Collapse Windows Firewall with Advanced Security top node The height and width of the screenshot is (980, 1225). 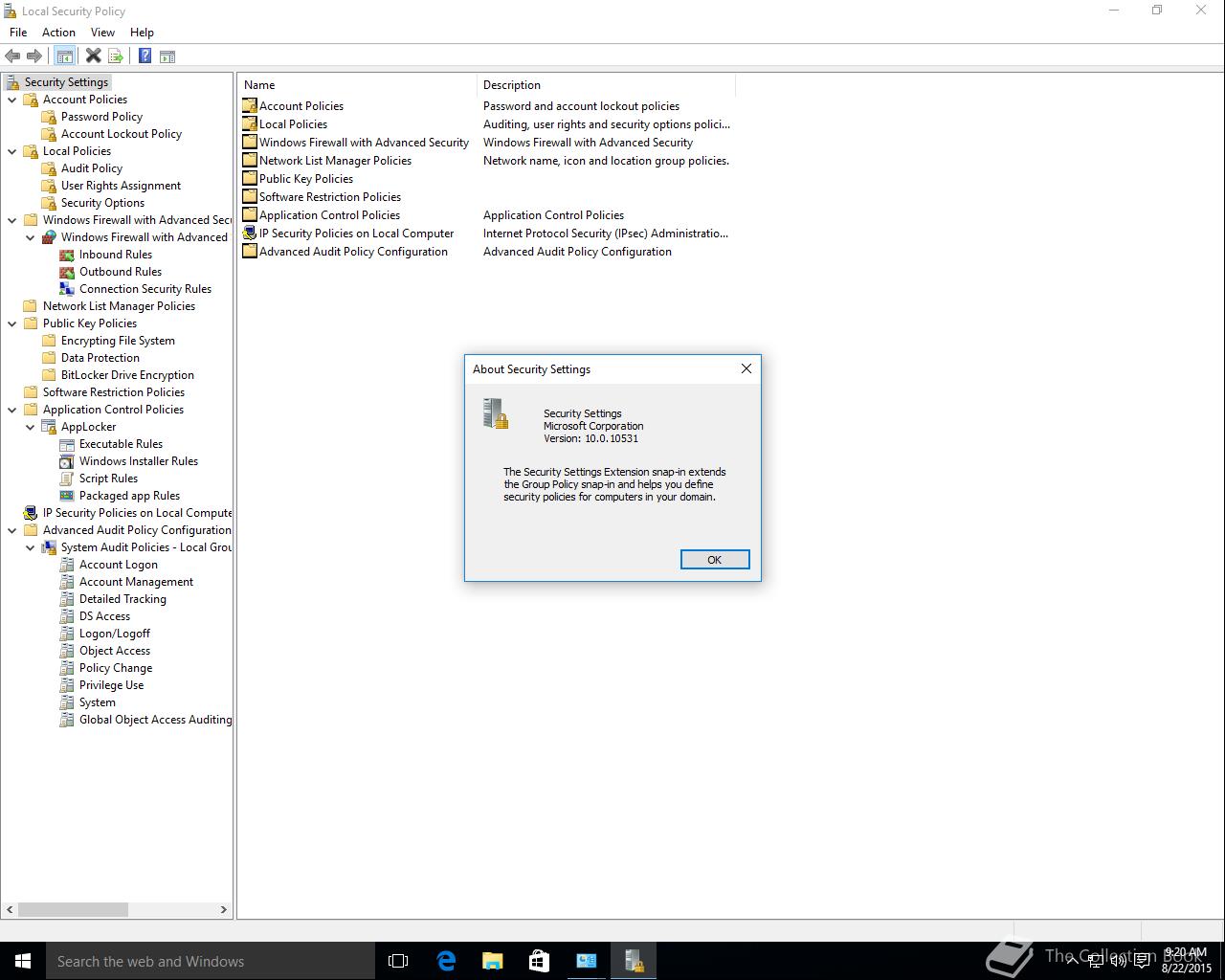(12, 220)
